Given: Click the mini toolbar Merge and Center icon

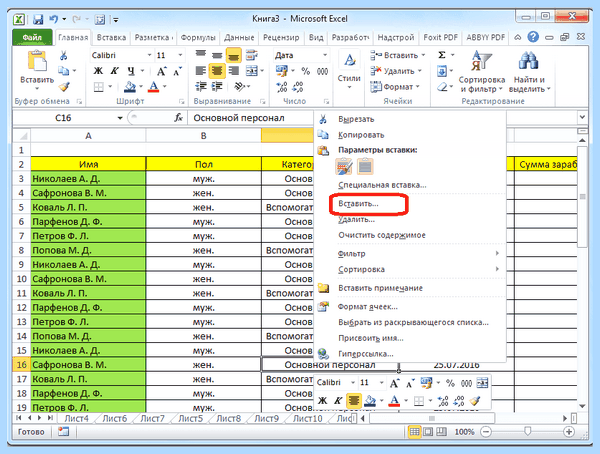Looking at the screenshot, I should click(482, 383).
